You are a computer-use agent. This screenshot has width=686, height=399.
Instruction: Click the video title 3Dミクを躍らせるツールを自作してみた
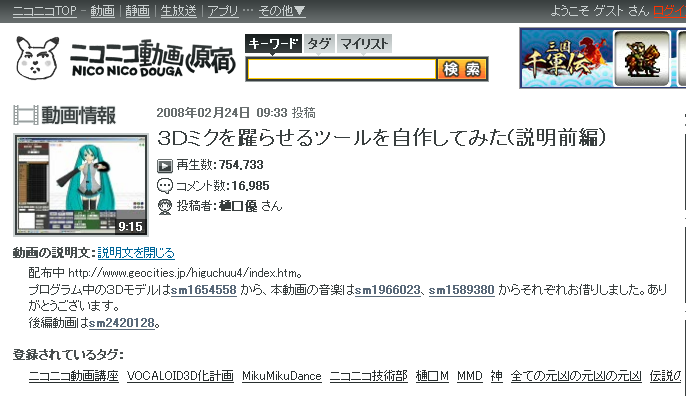coord(381,137)
